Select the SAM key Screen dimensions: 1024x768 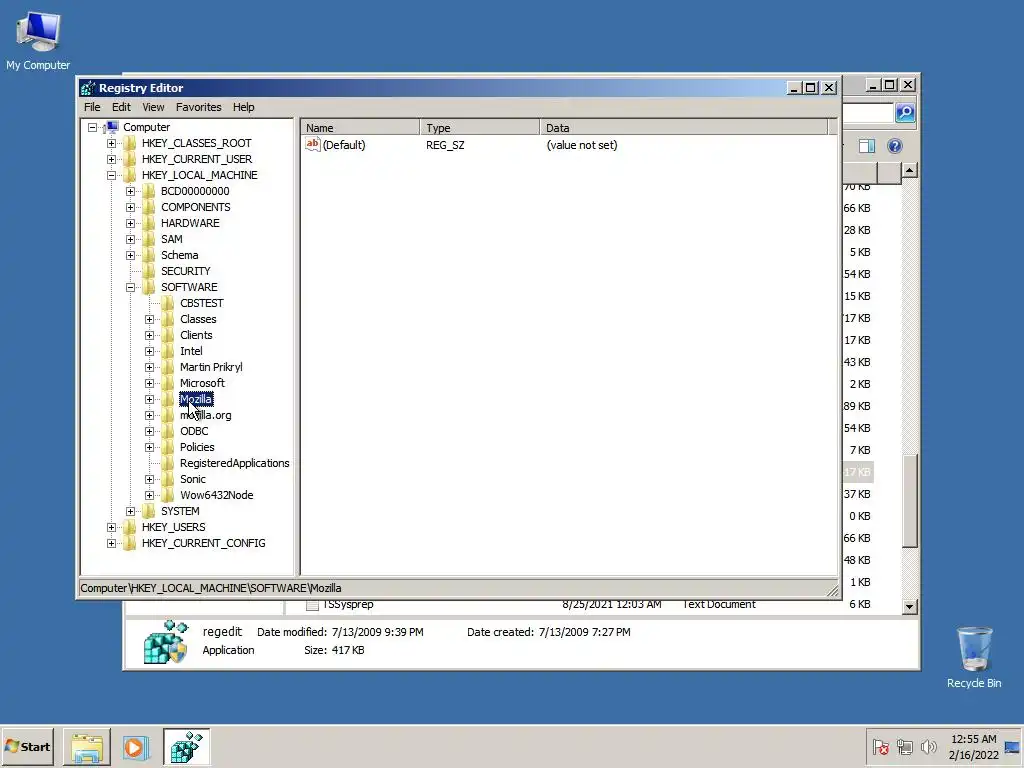pos(172,239)
